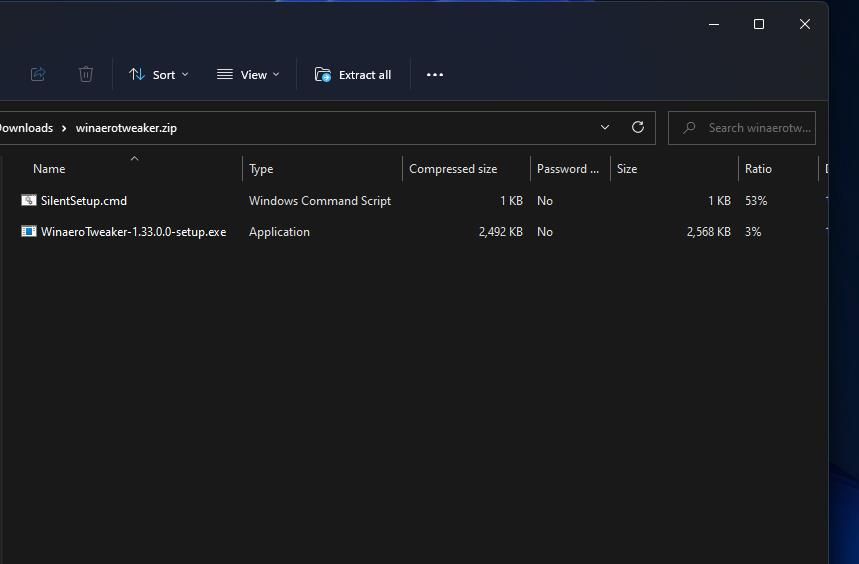Click the 53% ratio value

(x=756, y=200)
